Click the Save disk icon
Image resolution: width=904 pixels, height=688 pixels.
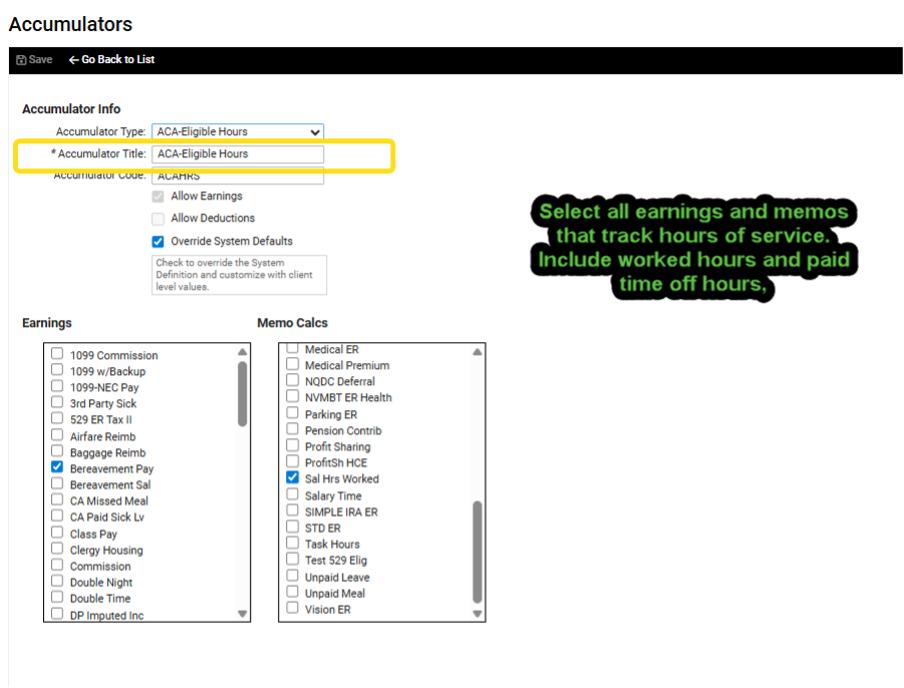coord(21,60)
